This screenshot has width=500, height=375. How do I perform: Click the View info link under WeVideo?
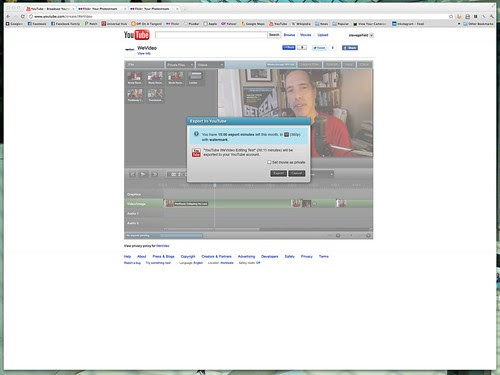tap(144, 53)
